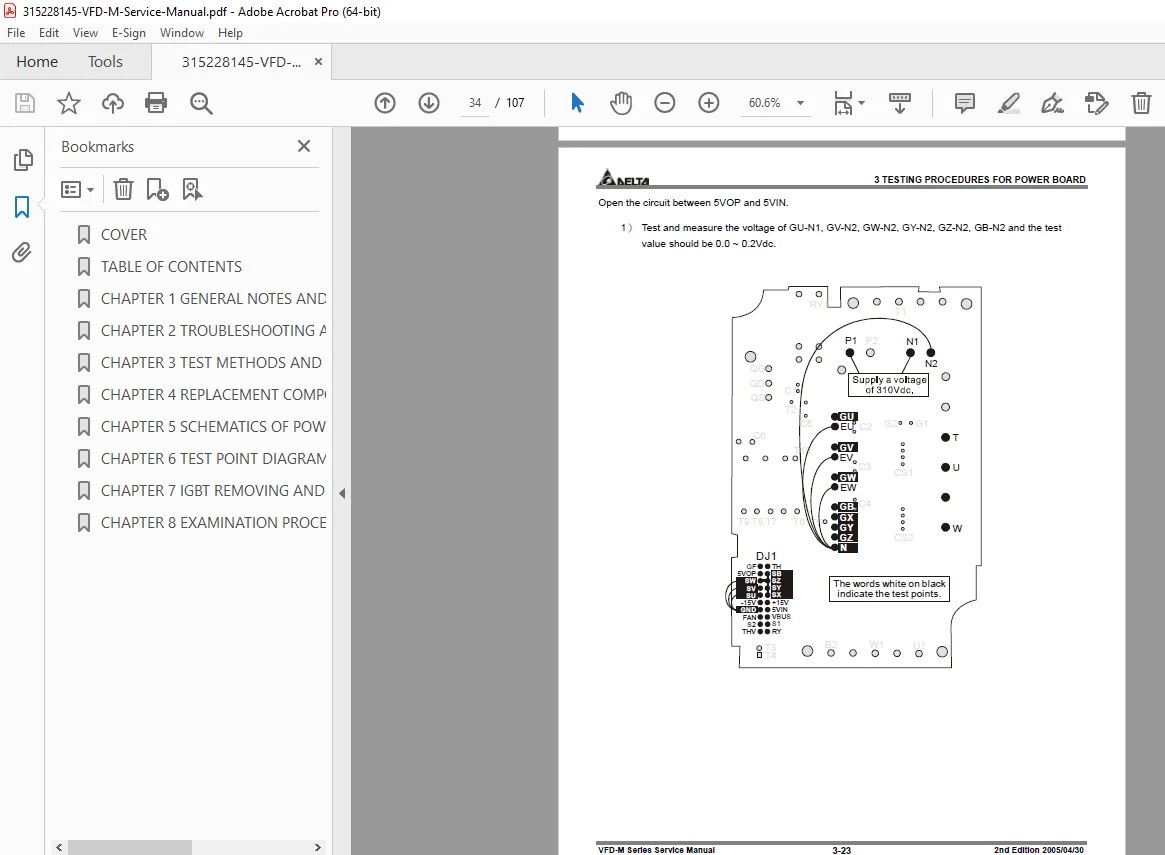The height and width of the screenshot is (855, 1165).
Task: Close the 315228145-VFD document tab
Action: point(318,62)
